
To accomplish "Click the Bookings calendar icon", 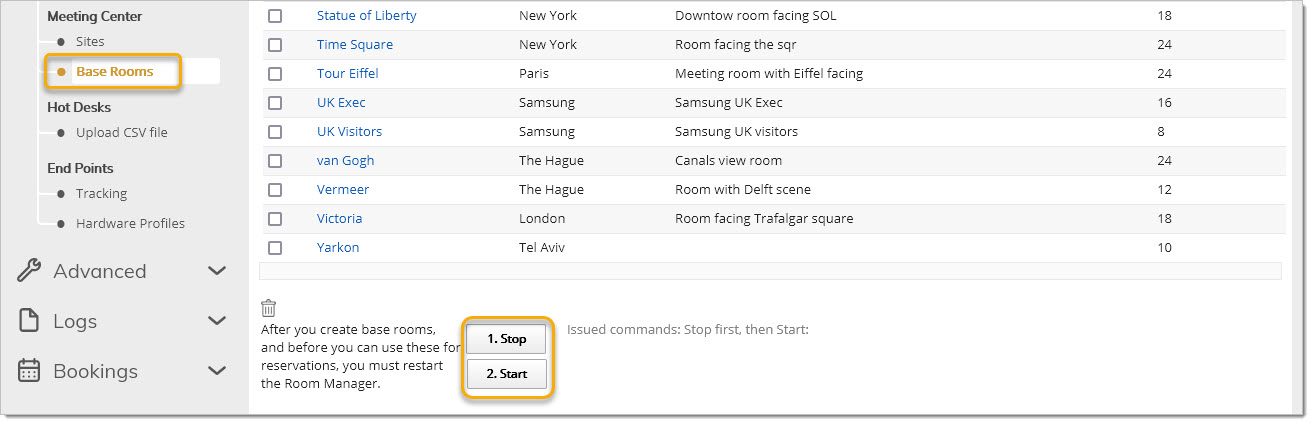I will pos(30,371).
